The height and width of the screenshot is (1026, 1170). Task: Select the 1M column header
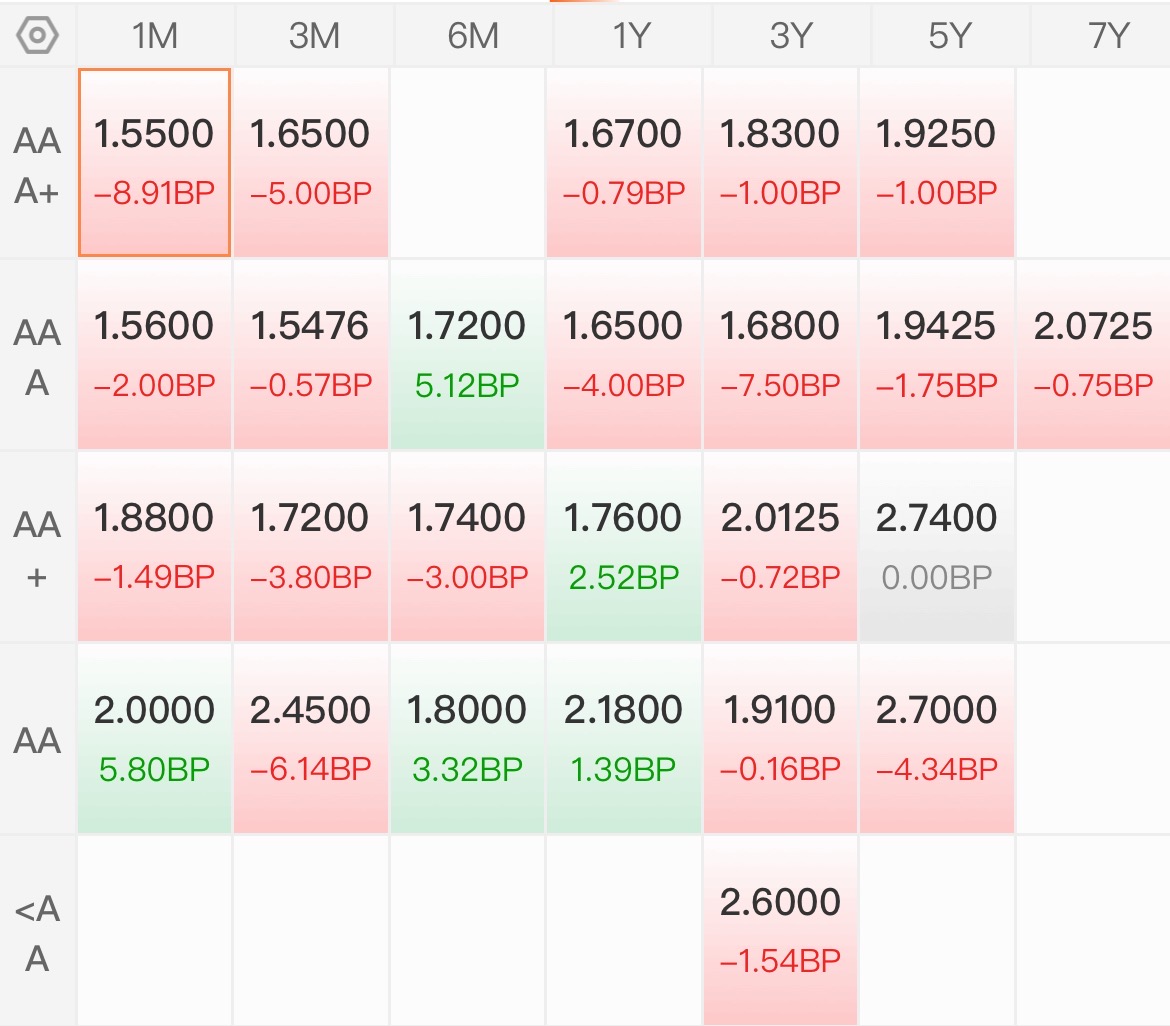pyautogui.click(x=155, y=35)
